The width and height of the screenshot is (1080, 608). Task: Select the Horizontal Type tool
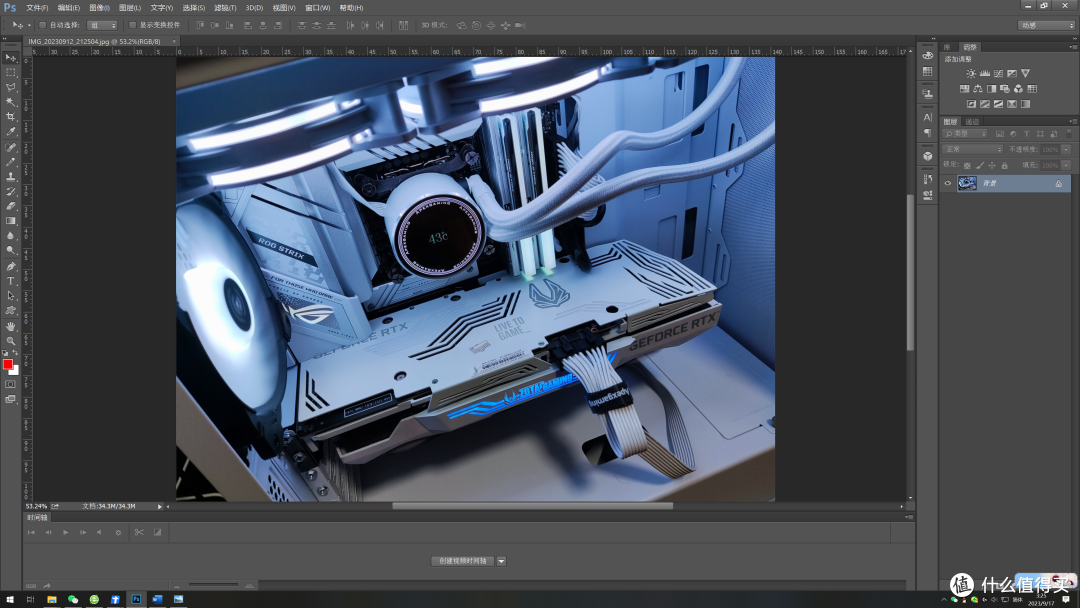pos(11,281)
